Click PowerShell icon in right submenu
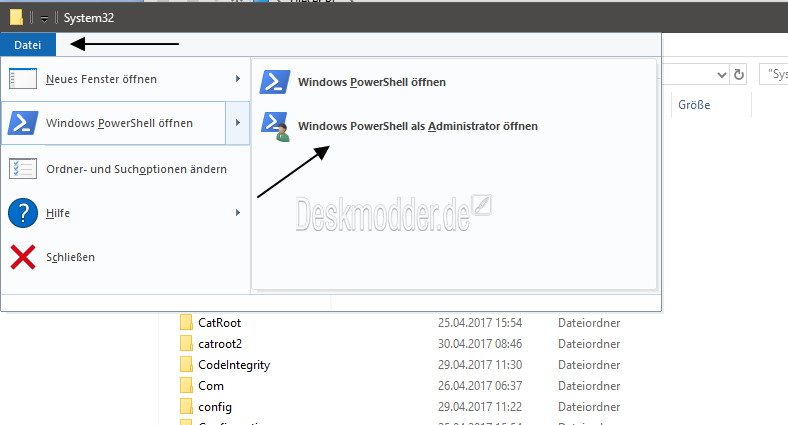The image size is (788, 425). pos(275,82)
